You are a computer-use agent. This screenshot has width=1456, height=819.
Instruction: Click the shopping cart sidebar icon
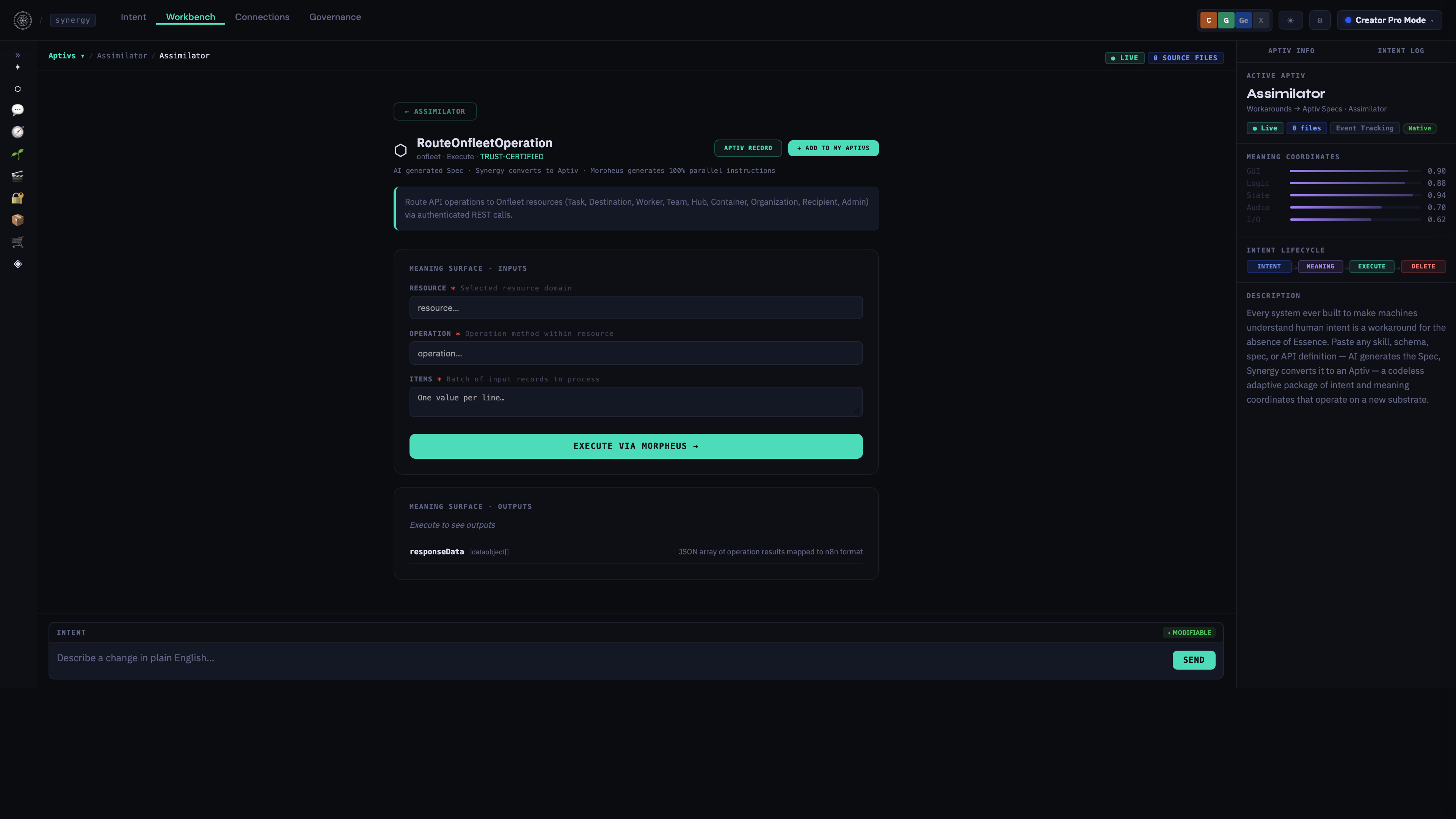pos(17,242)
